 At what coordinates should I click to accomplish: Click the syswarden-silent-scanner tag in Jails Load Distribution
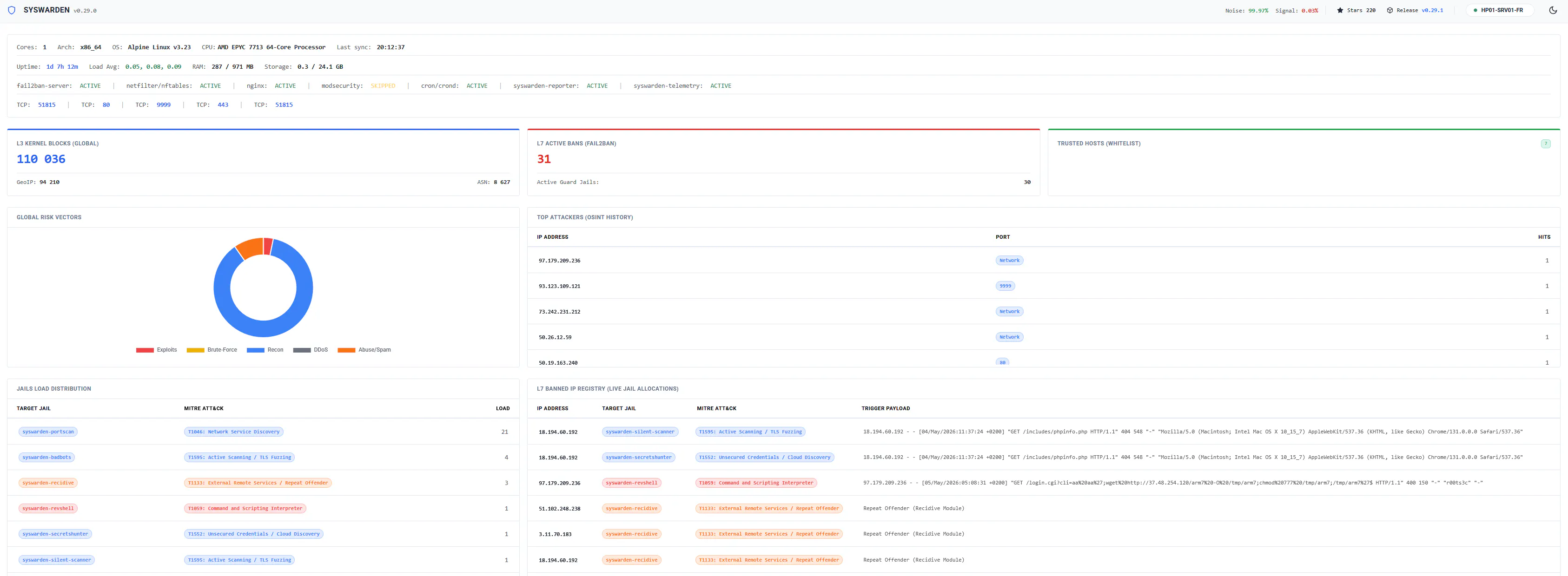pyautogui.click(x=57, y=560)
